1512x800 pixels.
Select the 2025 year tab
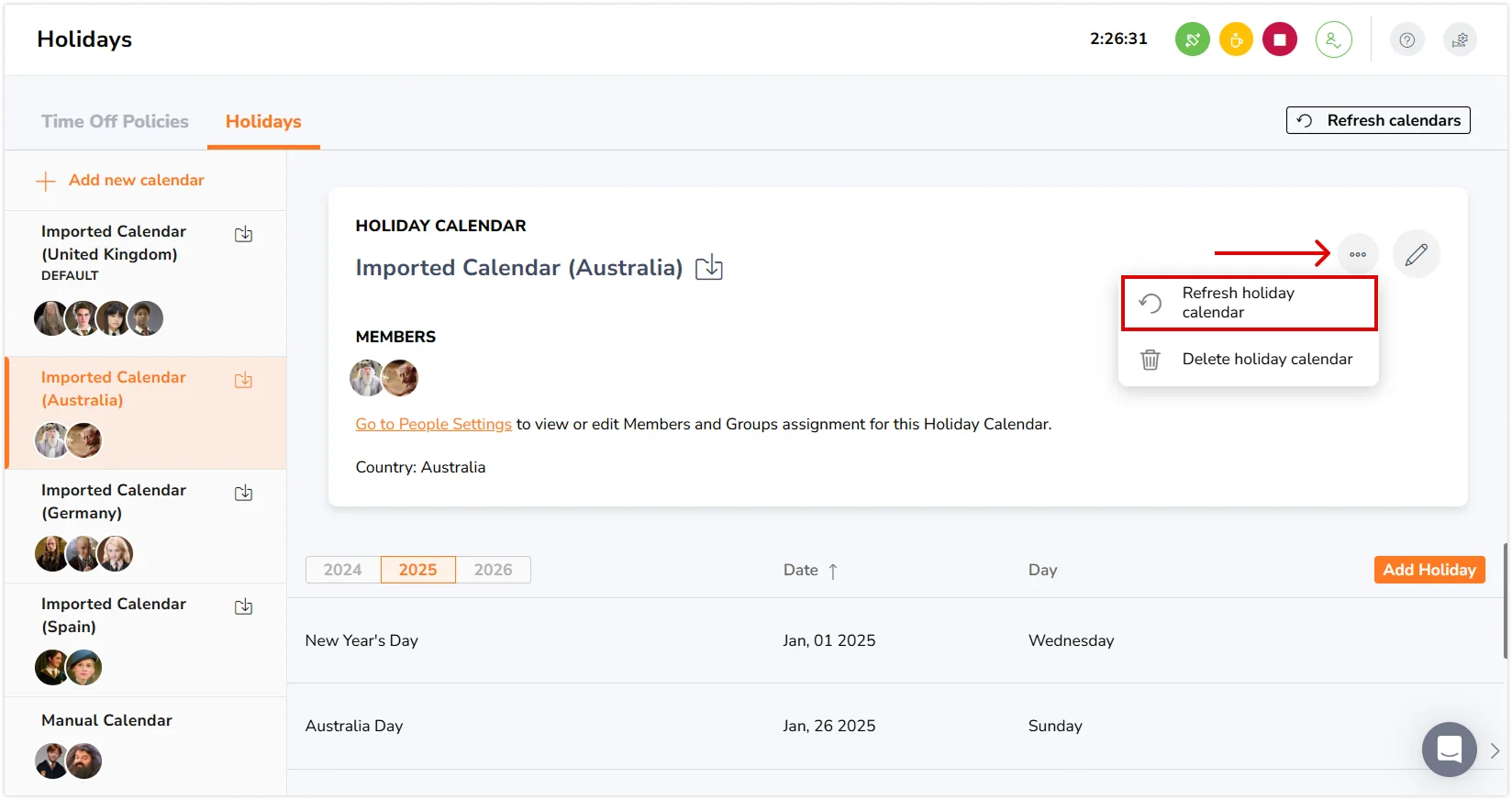point(417,570)
